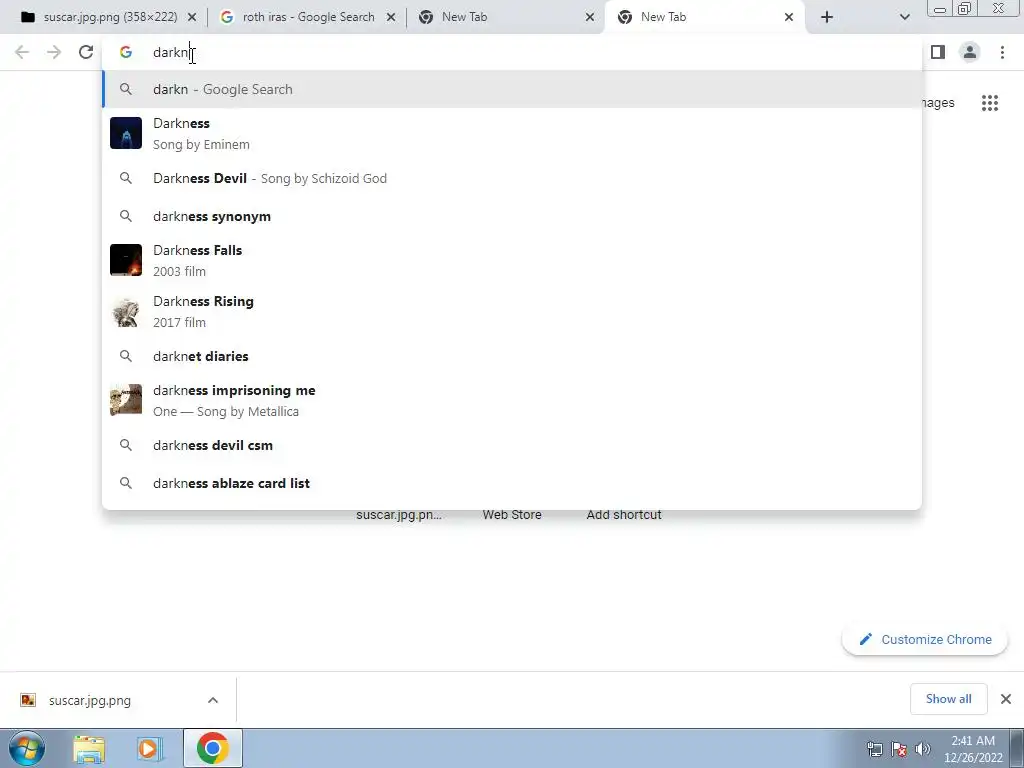Launch Windows Media Player from taskbar
The height and width of the screenshot is (768, 1024).
(149, 748)
